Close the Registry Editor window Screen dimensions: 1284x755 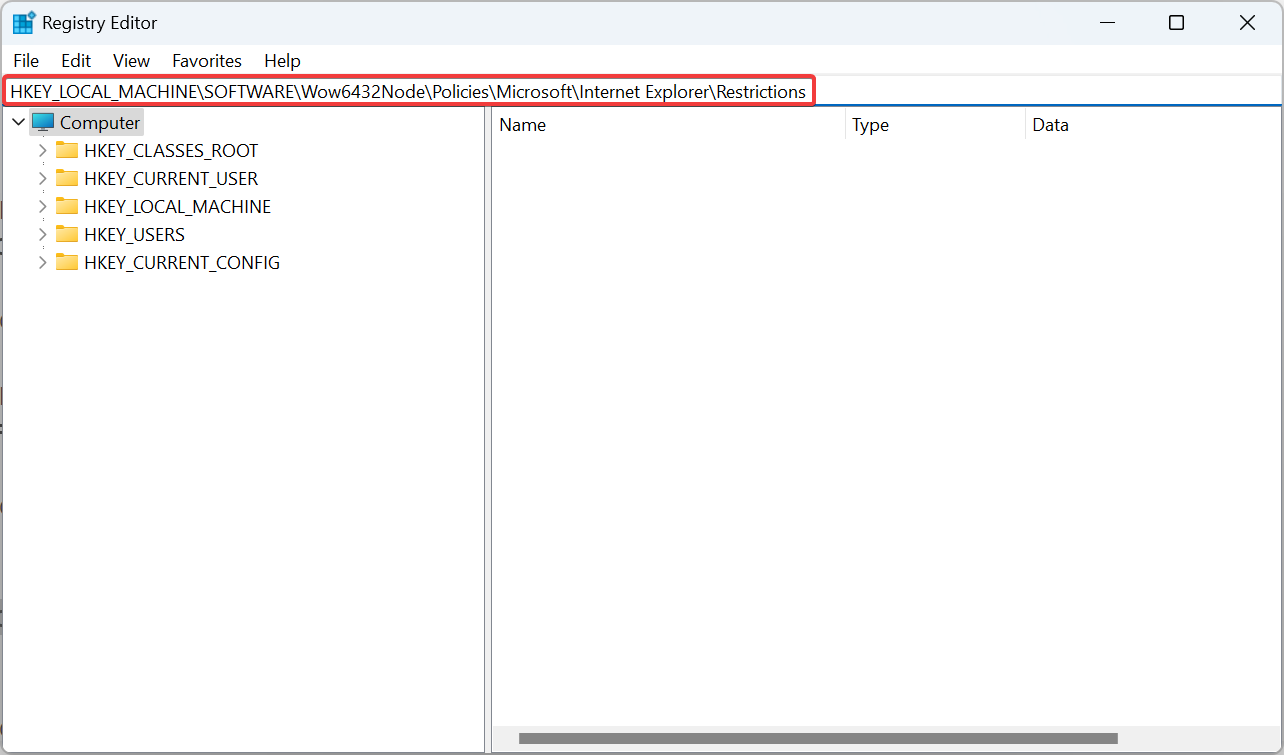(x=1247, y=23)
